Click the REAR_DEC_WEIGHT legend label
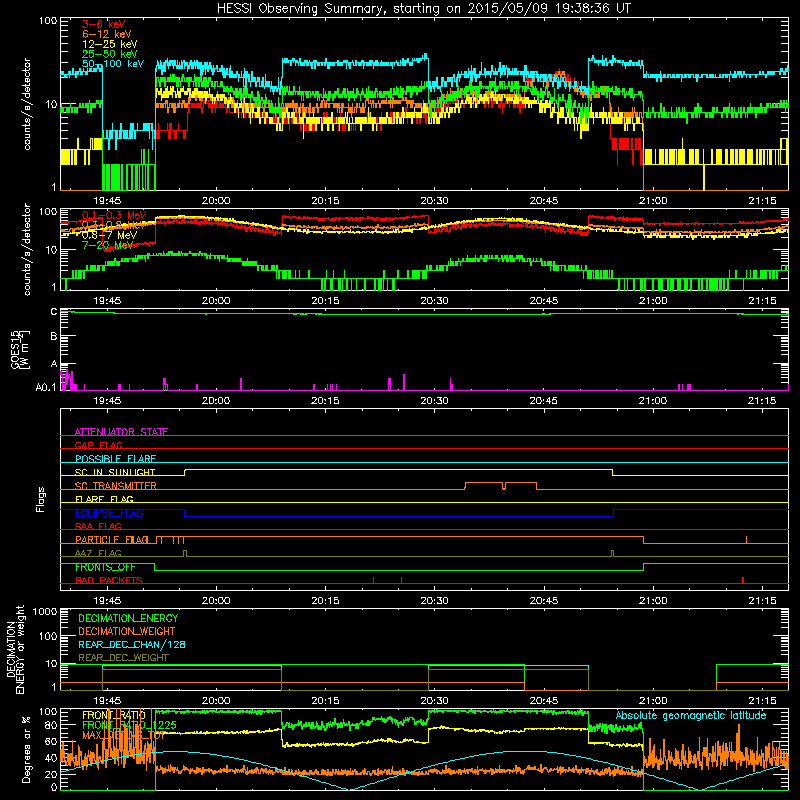 pyautogui.click(x=123, y=658)
